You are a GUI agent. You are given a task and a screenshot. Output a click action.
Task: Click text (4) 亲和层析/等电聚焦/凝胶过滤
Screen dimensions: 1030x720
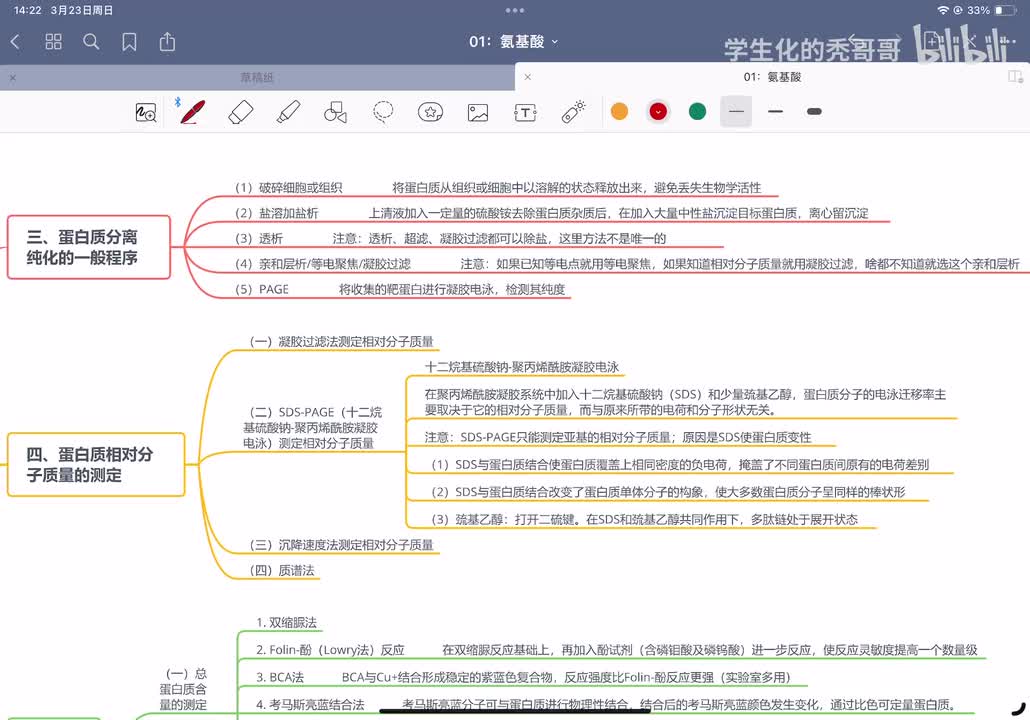(x=323, y=264)
